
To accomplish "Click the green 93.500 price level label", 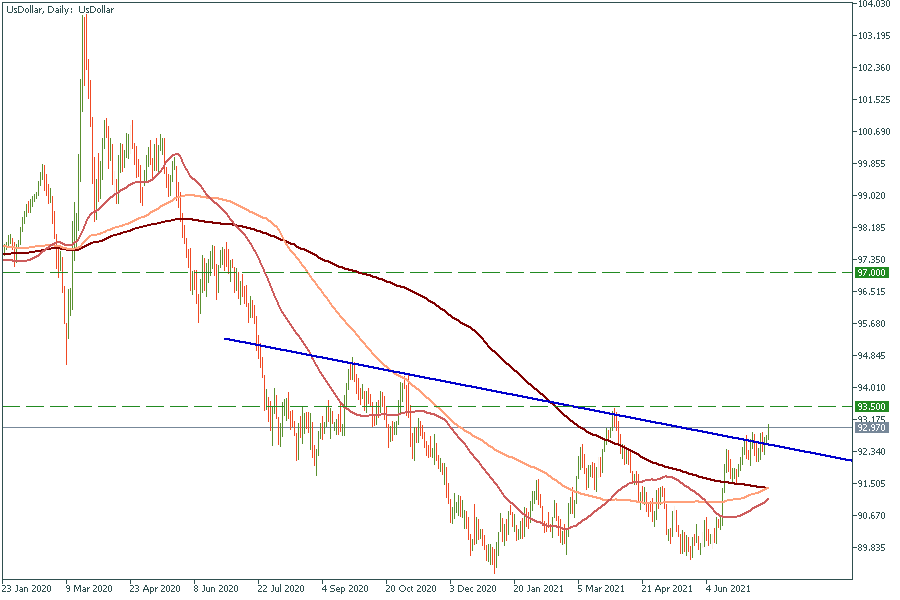I will point(872,407).
